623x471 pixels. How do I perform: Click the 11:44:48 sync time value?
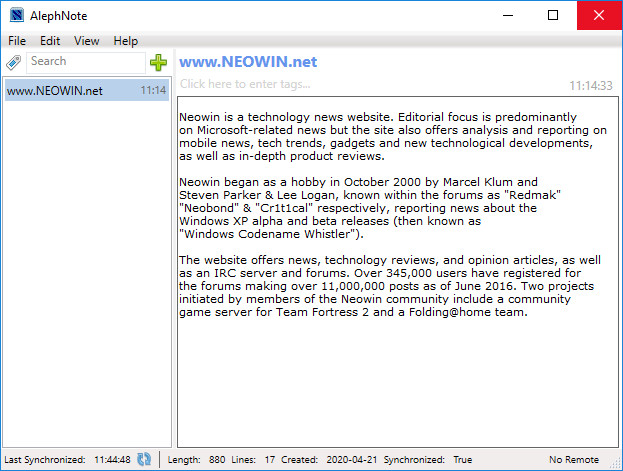coord(112,459)
